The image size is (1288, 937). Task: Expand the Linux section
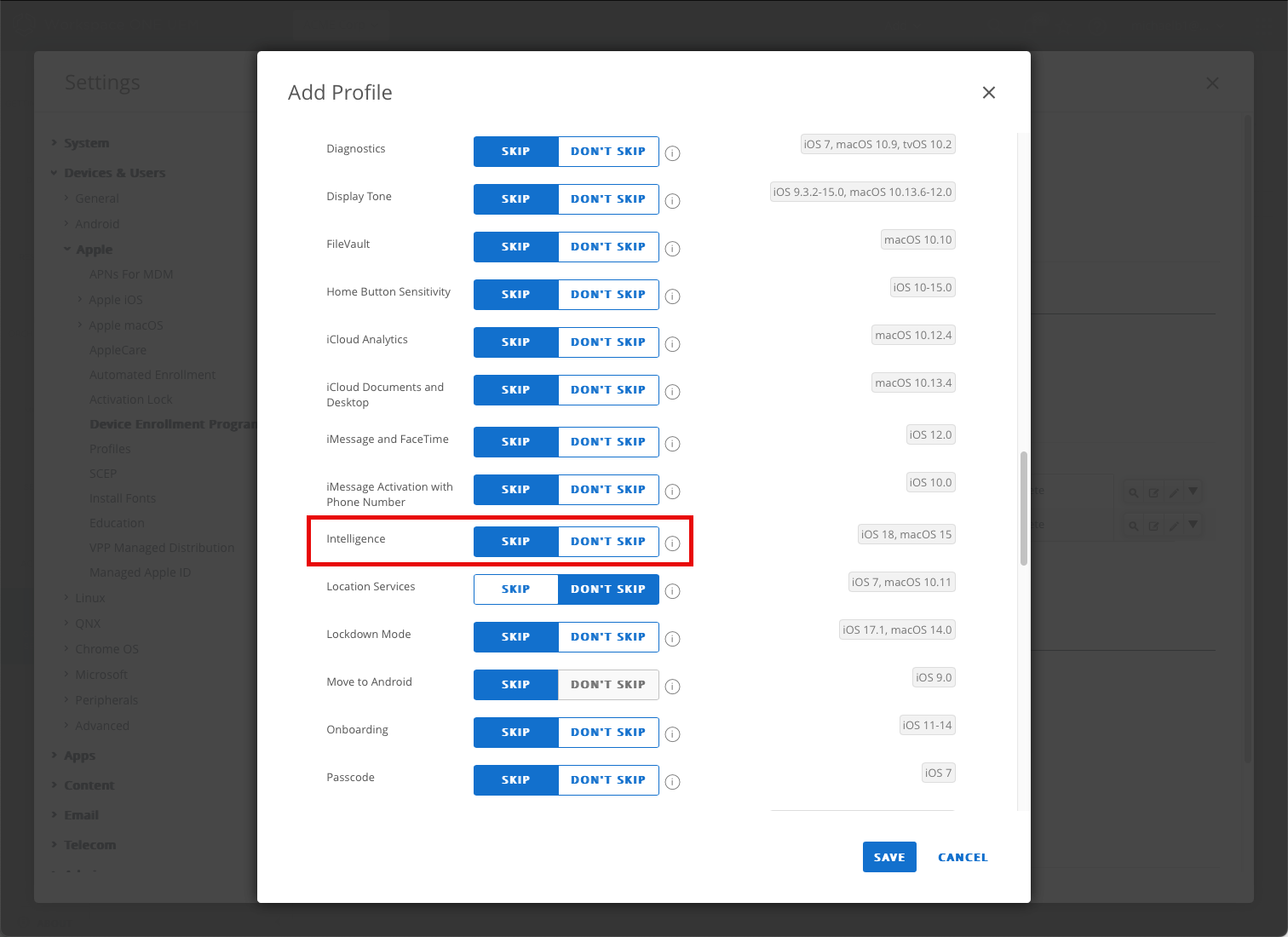tap(90, 597)
